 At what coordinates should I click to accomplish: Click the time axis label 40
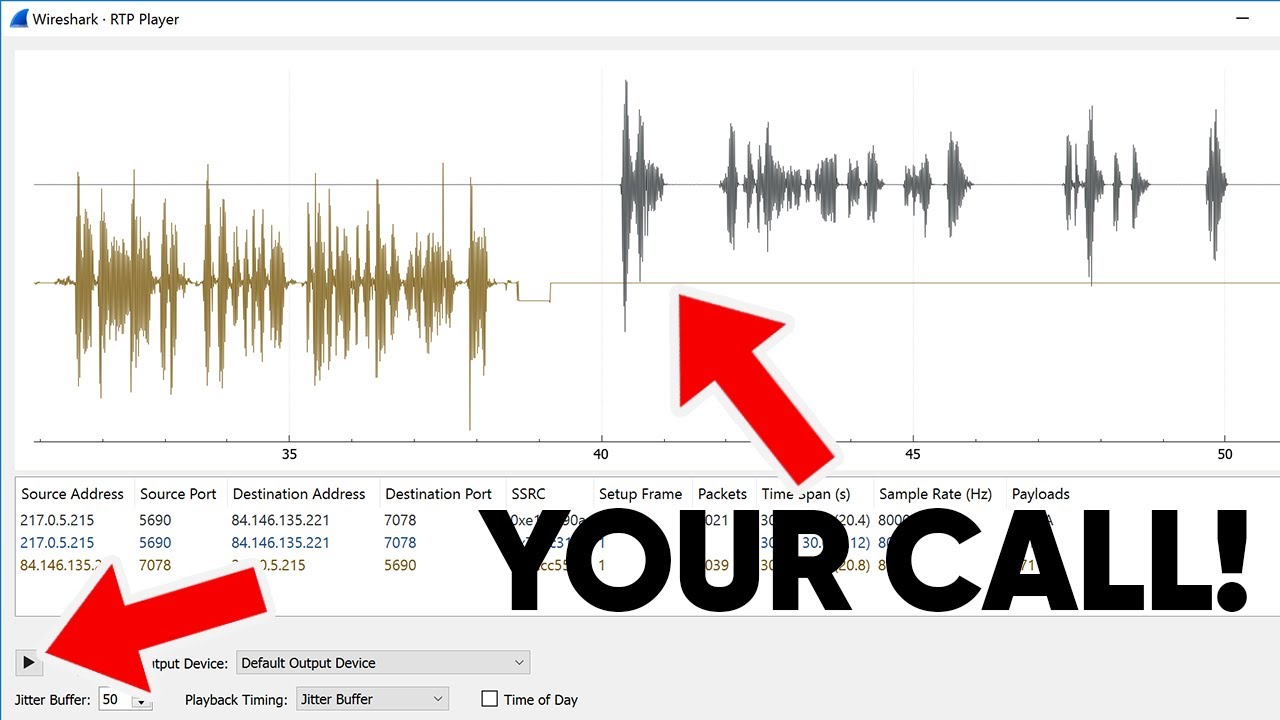[x=602, y=454]
